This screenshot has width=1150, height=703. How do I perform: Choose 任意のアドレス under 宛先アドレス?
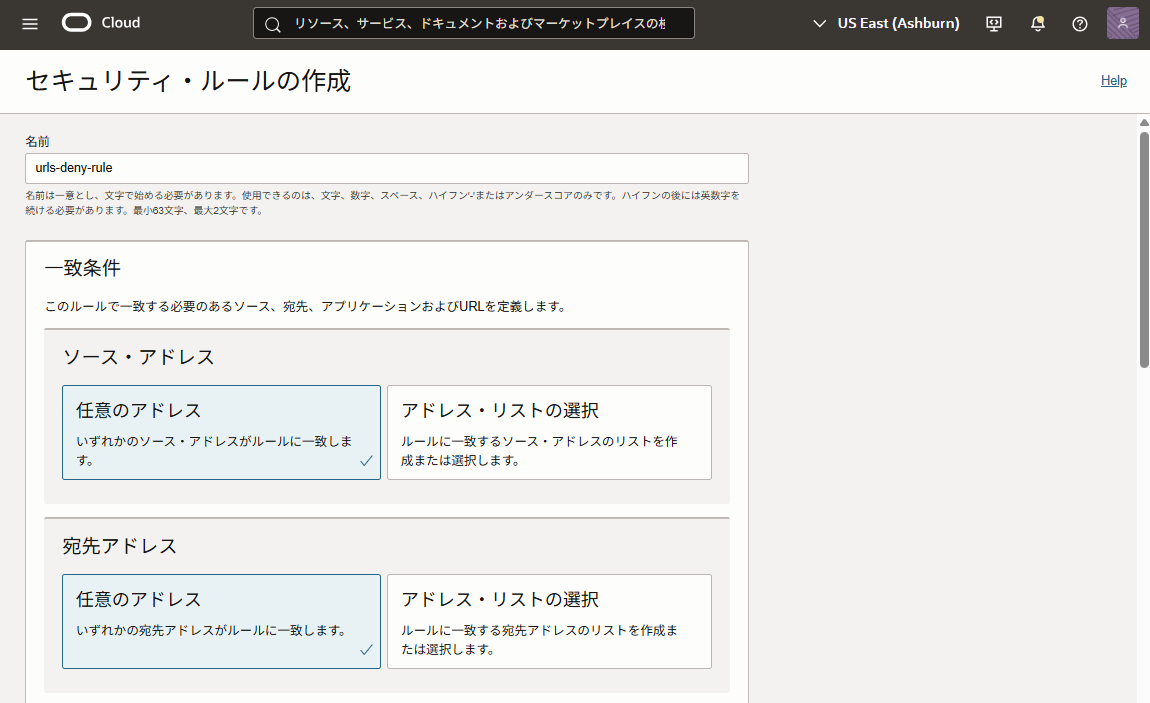(x=221, y=621)
